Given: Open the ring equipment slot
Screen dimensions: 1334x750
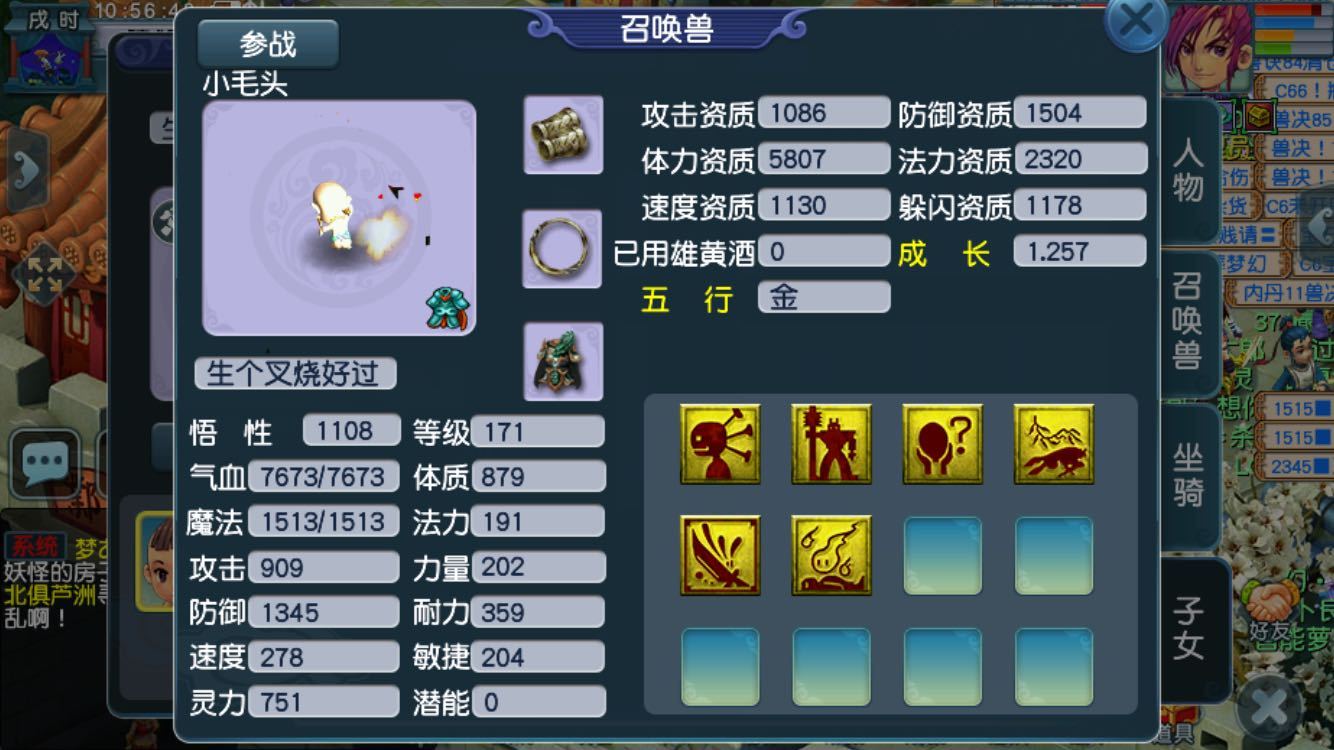Looking at the screenshot, I should pyautogui.click(x=563, y=248).
